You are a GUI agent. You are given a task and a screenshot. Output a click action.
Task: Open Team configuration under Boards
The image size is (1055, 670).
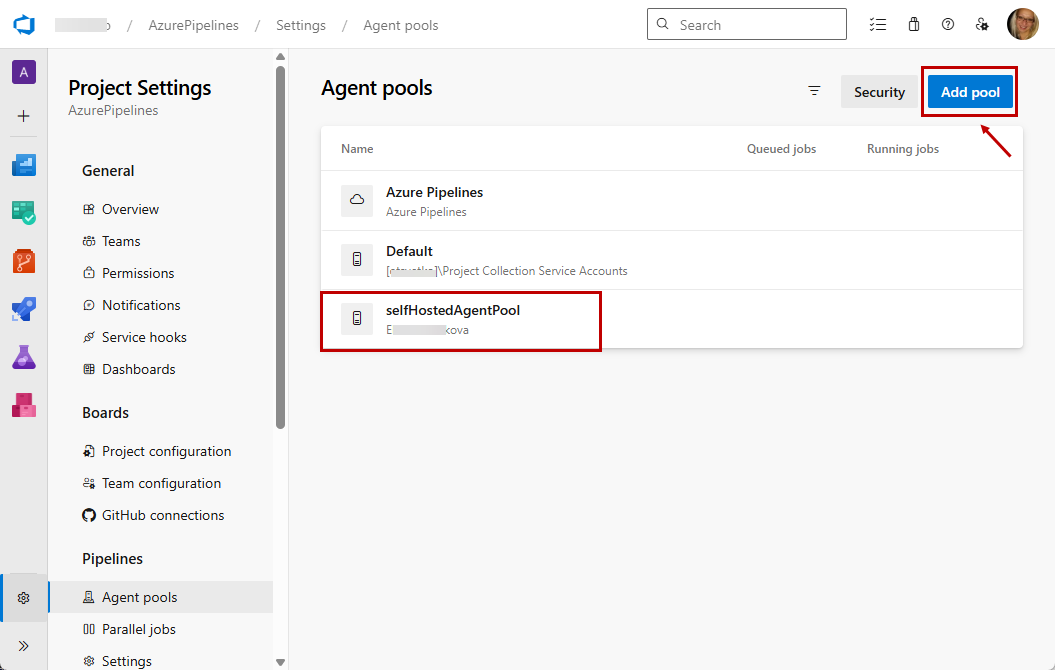pyautogui.click(x=161, y=484)
